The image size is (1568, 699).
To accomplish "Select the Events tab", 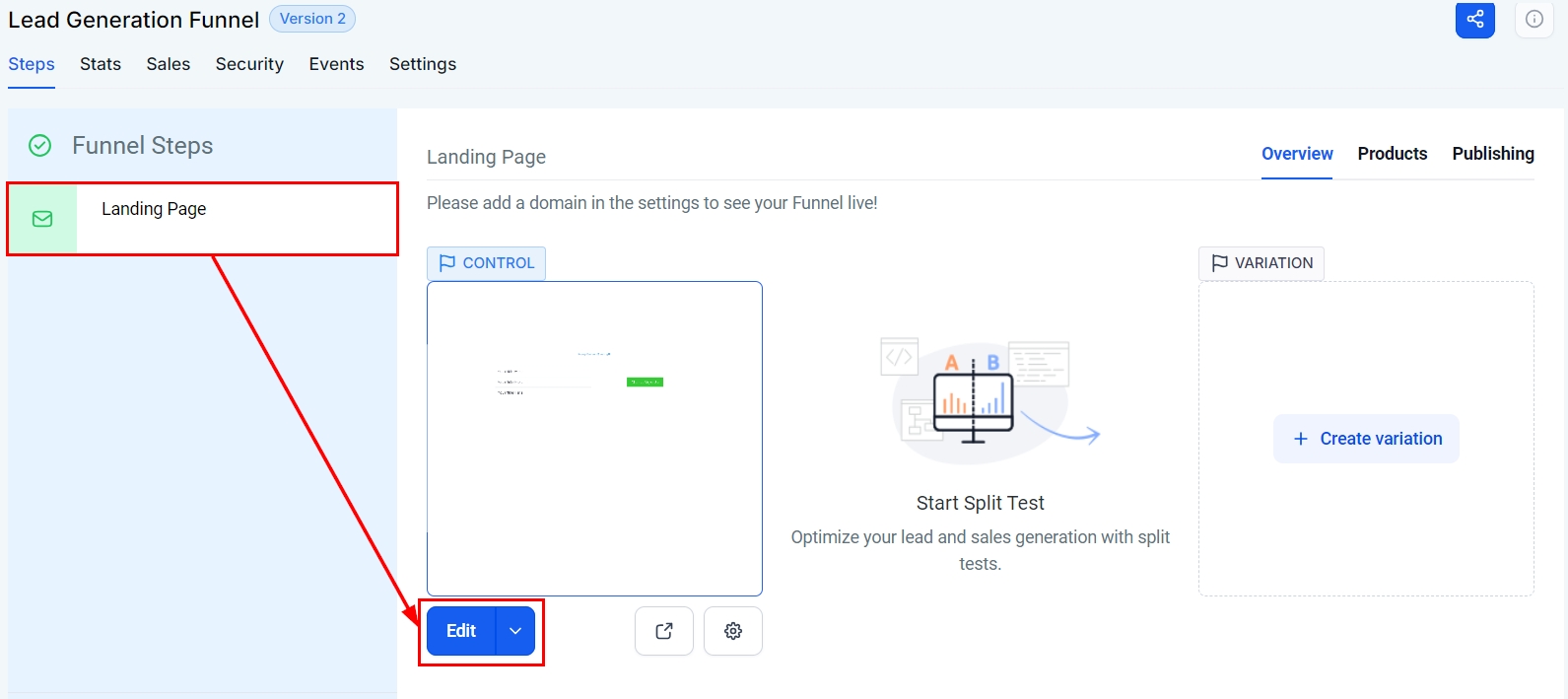I will coord(336,64).
